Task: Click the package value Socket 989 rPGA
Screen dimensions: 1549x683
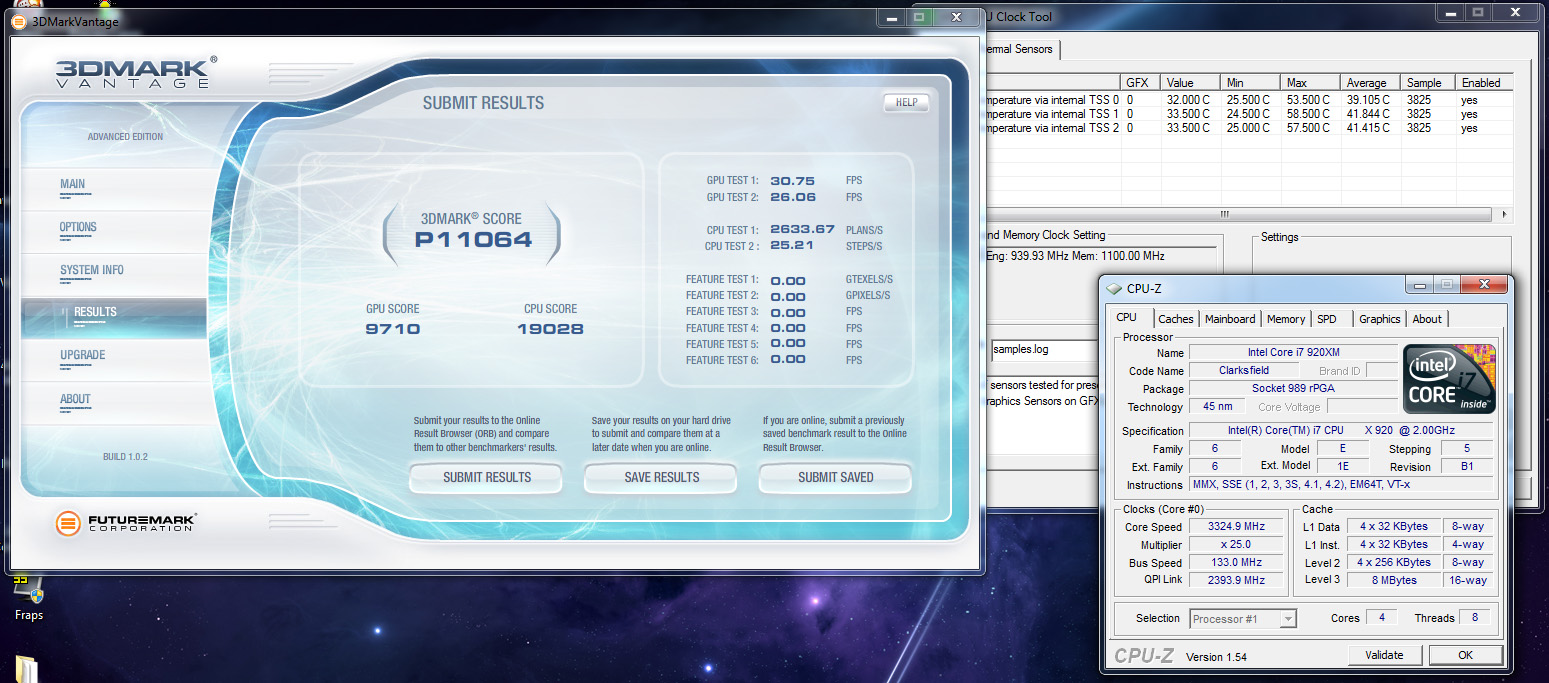Action: coord(1293,389)
